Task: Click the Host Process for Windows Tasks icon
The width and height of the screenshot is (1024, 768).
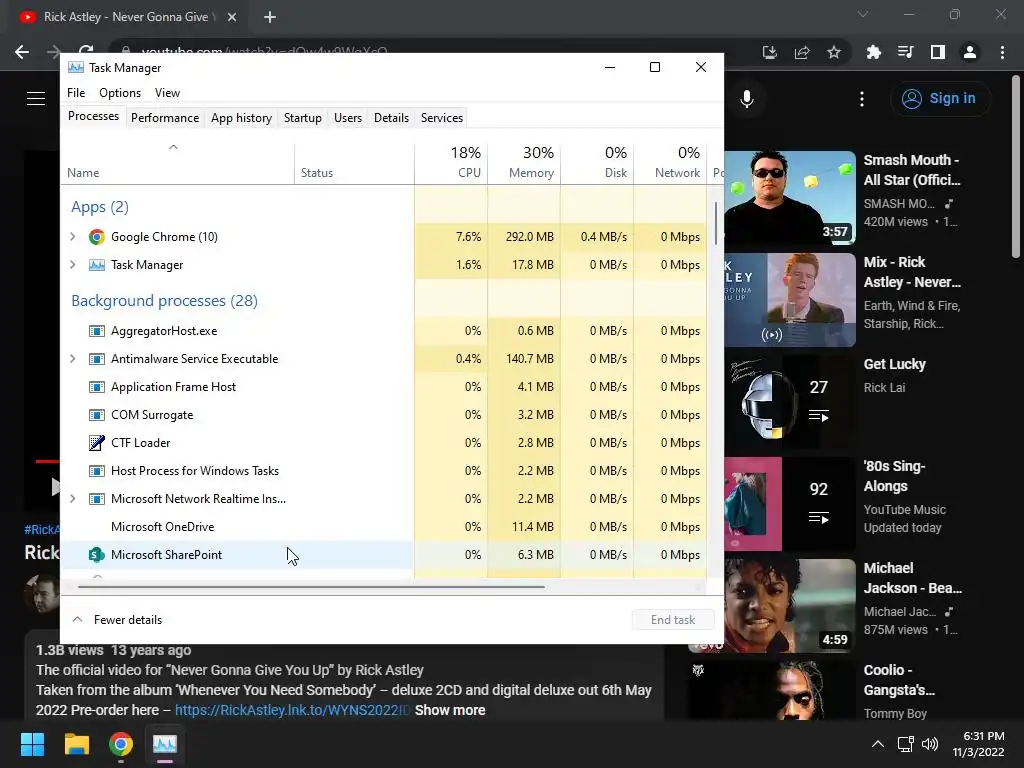Action: [97, 471]
